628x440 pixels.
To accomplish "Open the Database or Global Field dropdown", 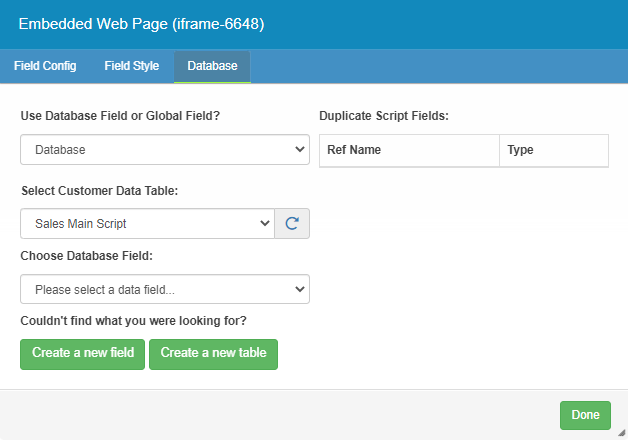I will 165,150.
